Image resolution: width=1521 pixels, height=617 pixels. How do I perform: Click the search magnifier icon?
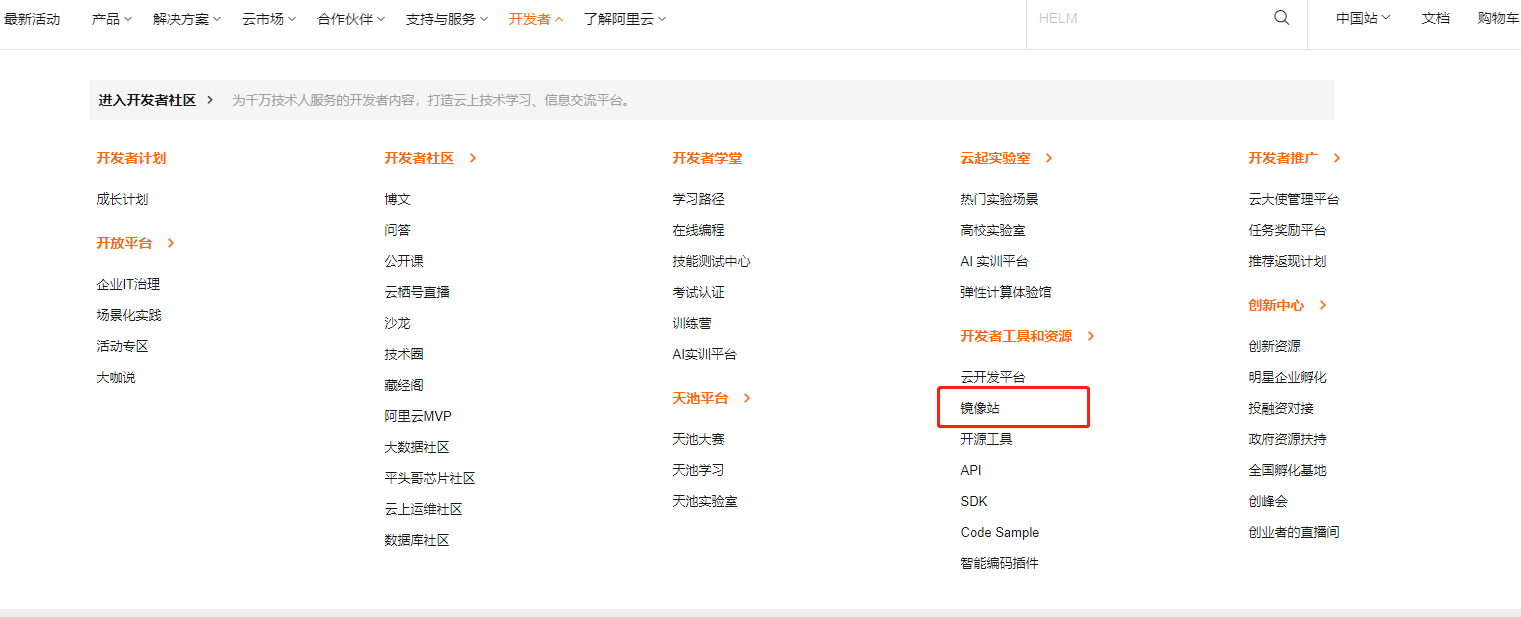(x=1281, y=18)
